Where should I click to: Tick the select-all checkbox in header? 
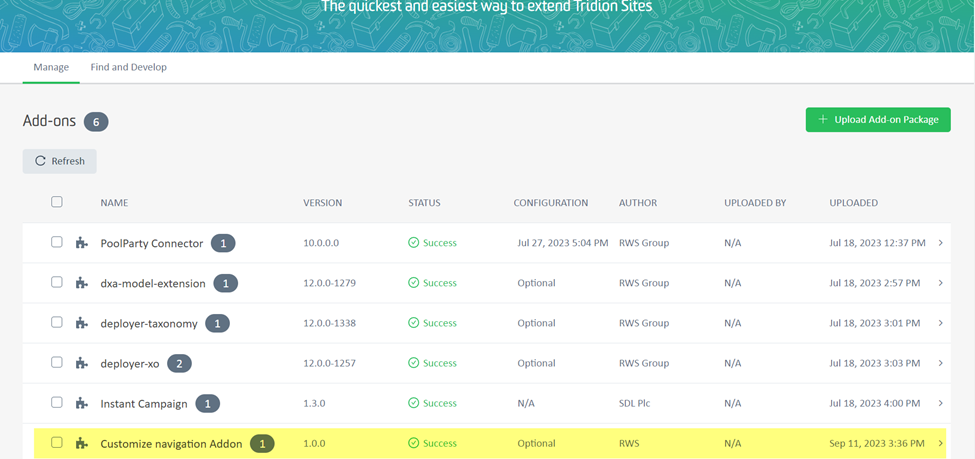(57, 202)
